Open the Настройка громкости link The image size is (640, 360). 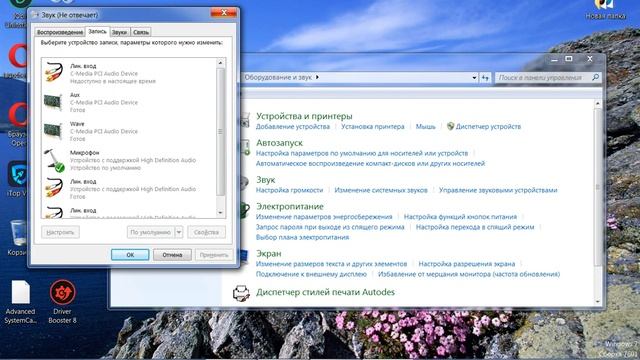pyautogui.click(x=289, y=190)
